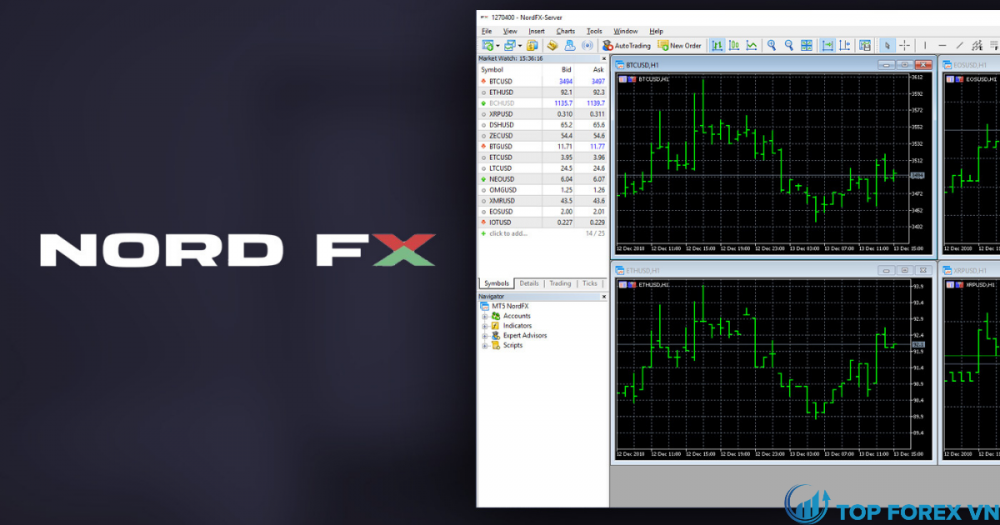Image resolution: width=1000 pixels, height=525 pixels.
Task: Switch to the Details tab
Action: pyautogui.click(x=528, y=283)
